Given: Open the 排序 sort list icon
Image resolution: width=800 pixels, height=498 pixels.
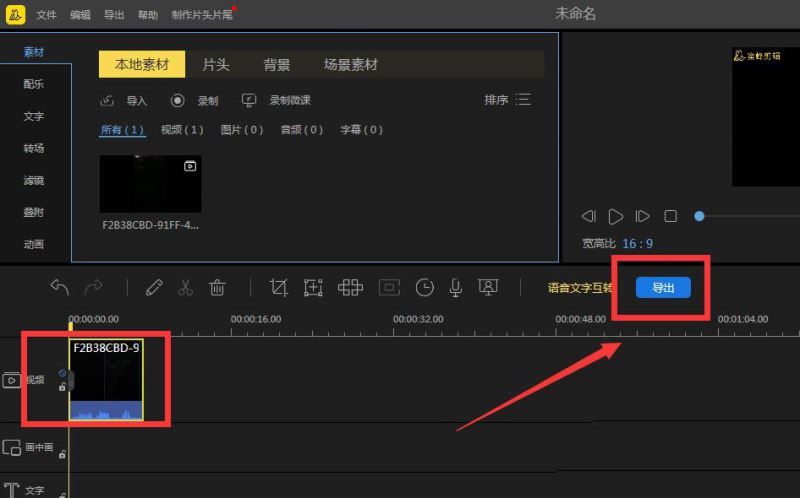Looking at the screenshot, I should tap(523, 99).
